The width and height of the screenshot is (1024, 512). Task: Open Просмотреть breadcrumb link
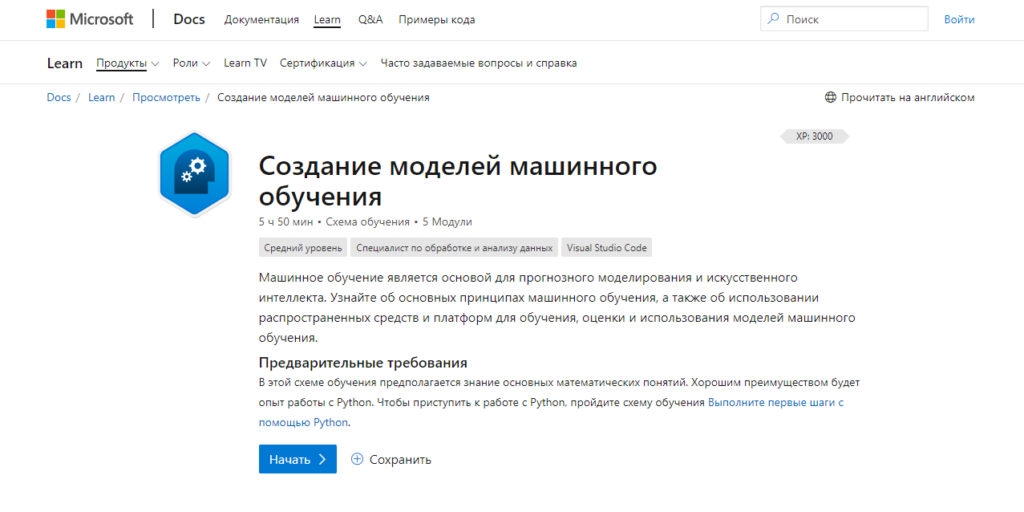tap(166, 98)
